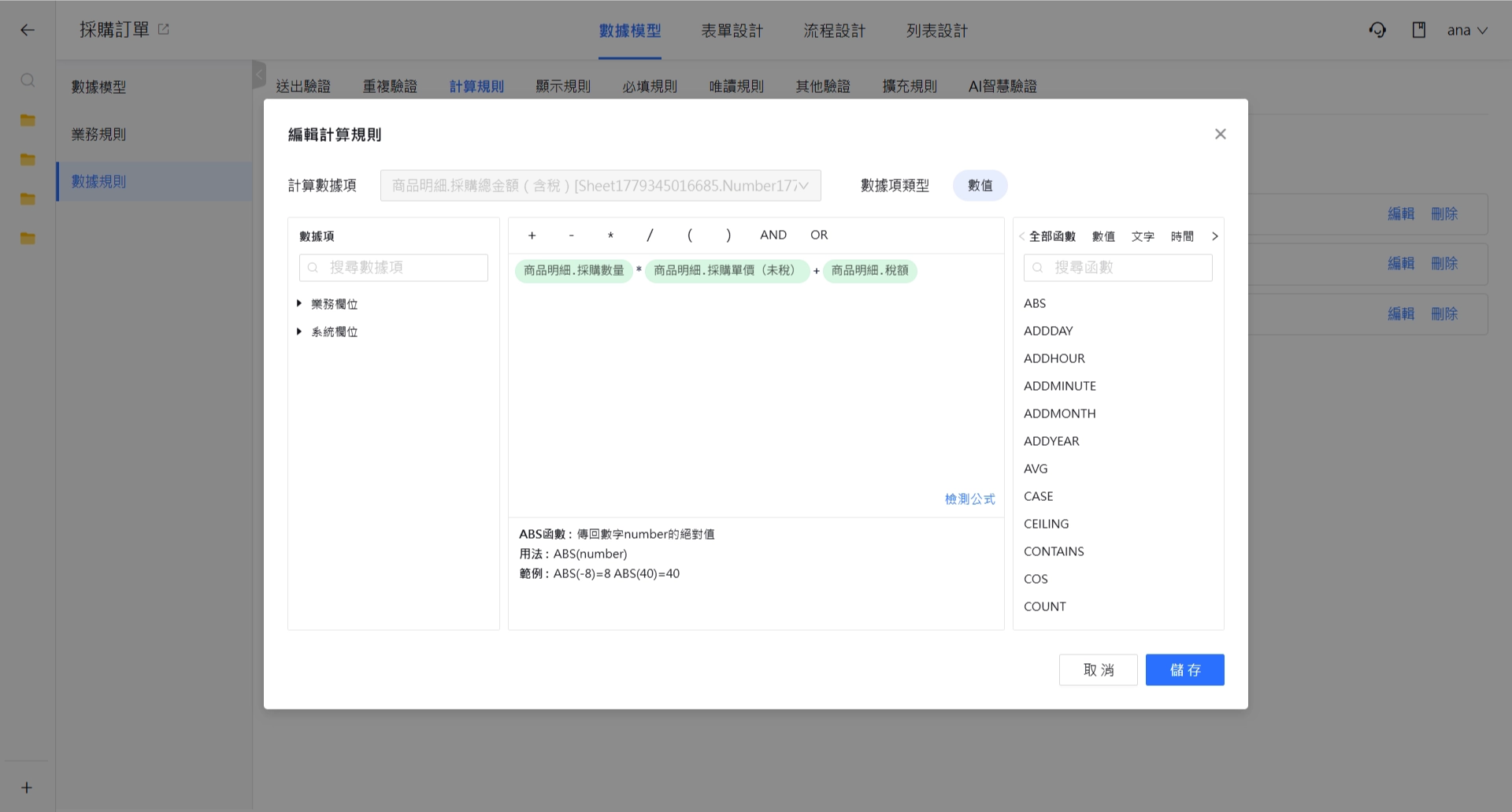Focus the 搜尋數據項 search field

pos(394,268)
